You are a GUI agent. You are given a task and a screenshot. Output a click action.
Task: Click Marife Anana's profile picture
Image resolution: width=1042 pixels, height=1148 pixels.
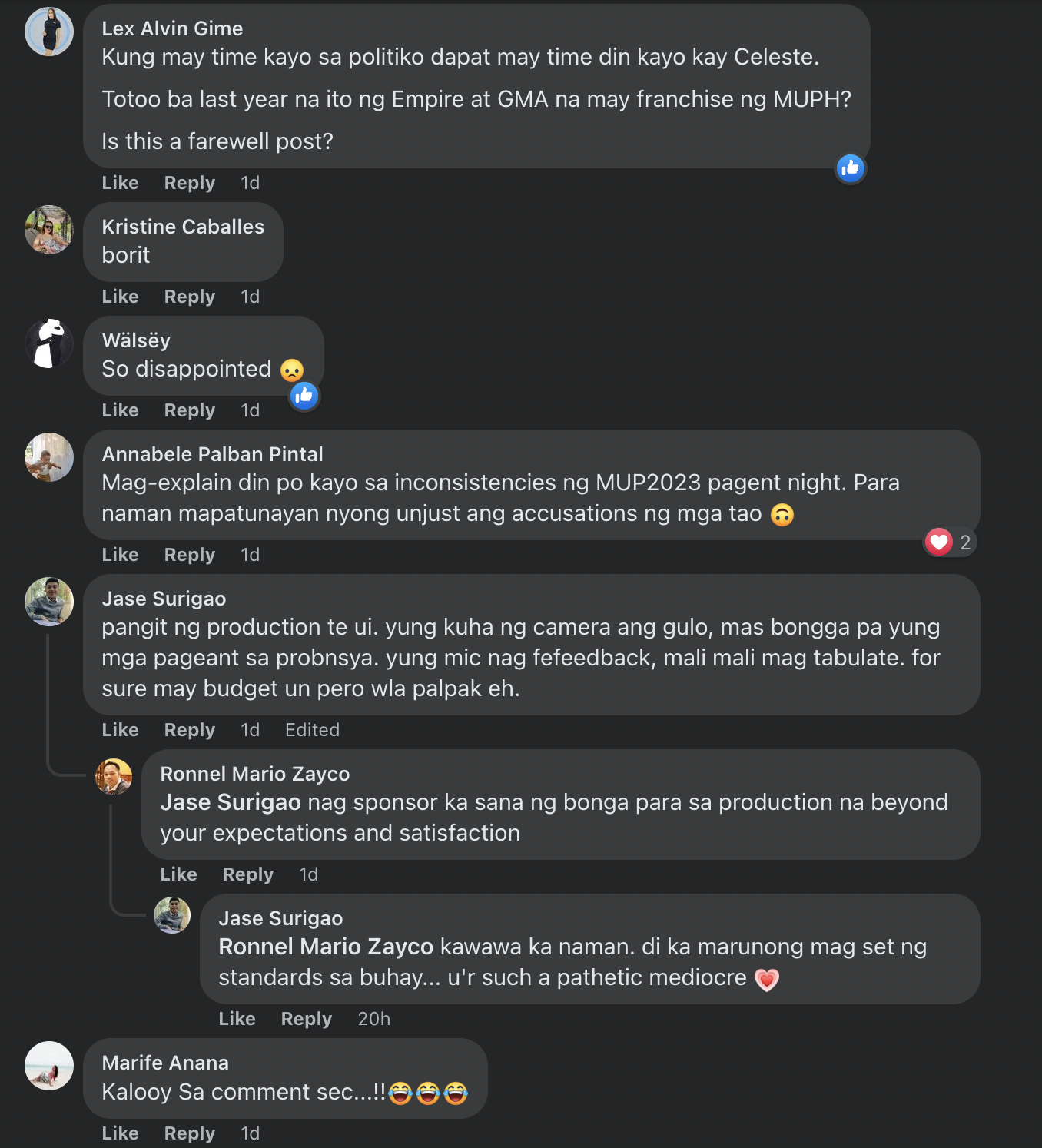pyautogui.click(x=49, y=1066)
